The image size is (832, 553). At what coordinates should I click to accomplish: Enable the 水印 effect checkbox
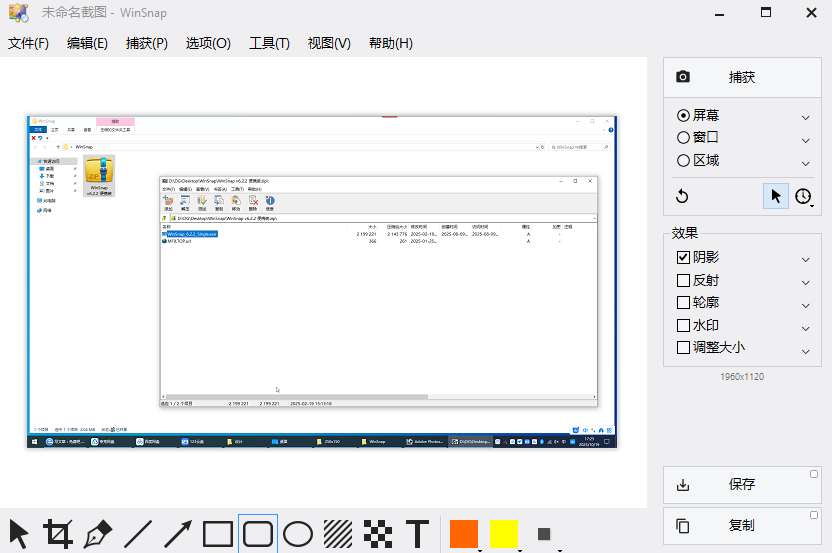coord(683,325)
